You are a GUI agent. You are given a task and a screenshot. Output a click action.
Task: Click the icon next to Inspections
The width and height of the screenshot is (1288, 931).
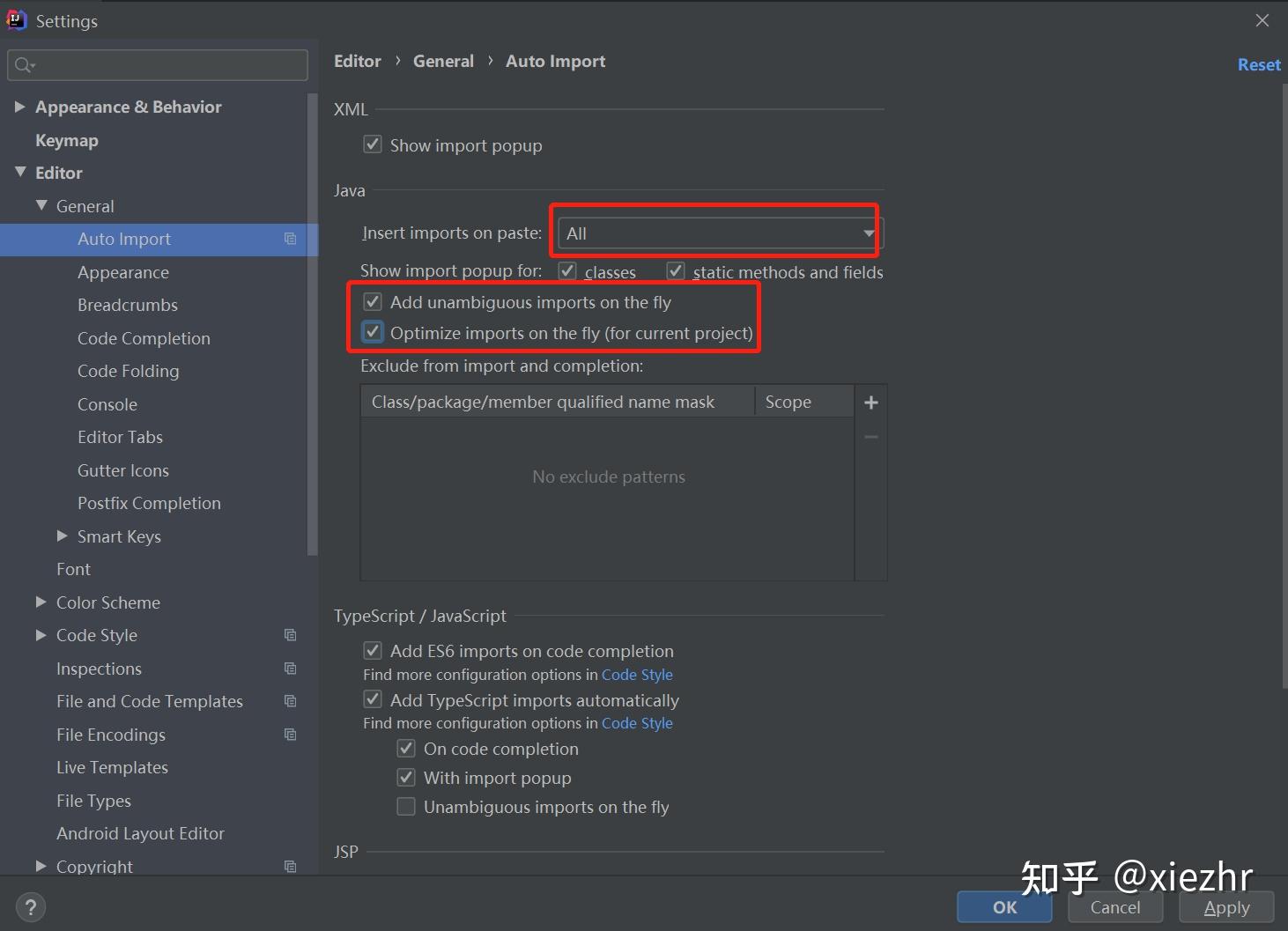(291, 668)
